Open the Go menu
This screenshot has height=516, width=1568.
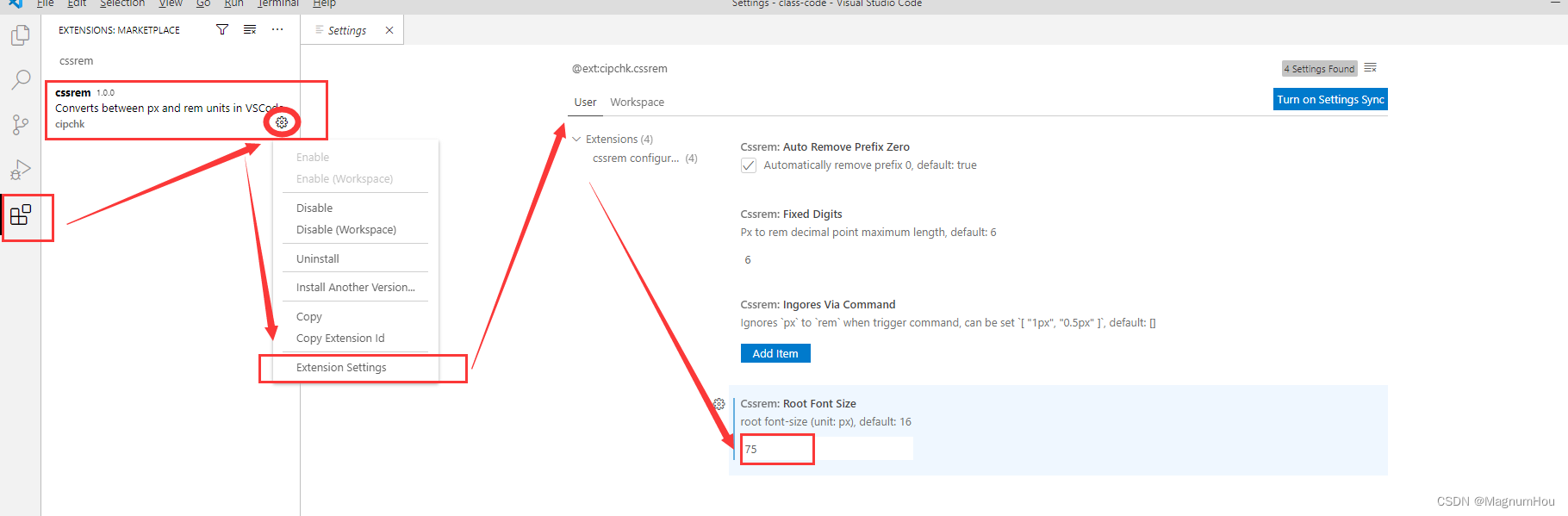click(203, 3)
